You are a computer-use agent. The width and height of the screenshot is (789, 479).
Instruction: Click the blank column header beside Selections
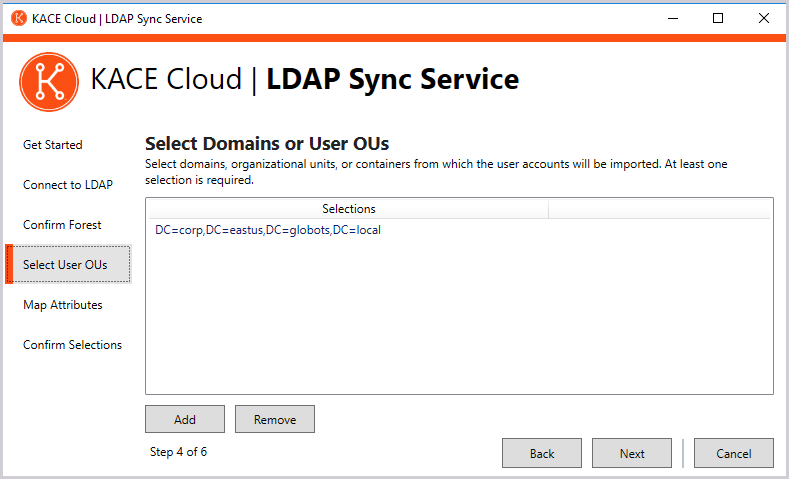[659, 209]
